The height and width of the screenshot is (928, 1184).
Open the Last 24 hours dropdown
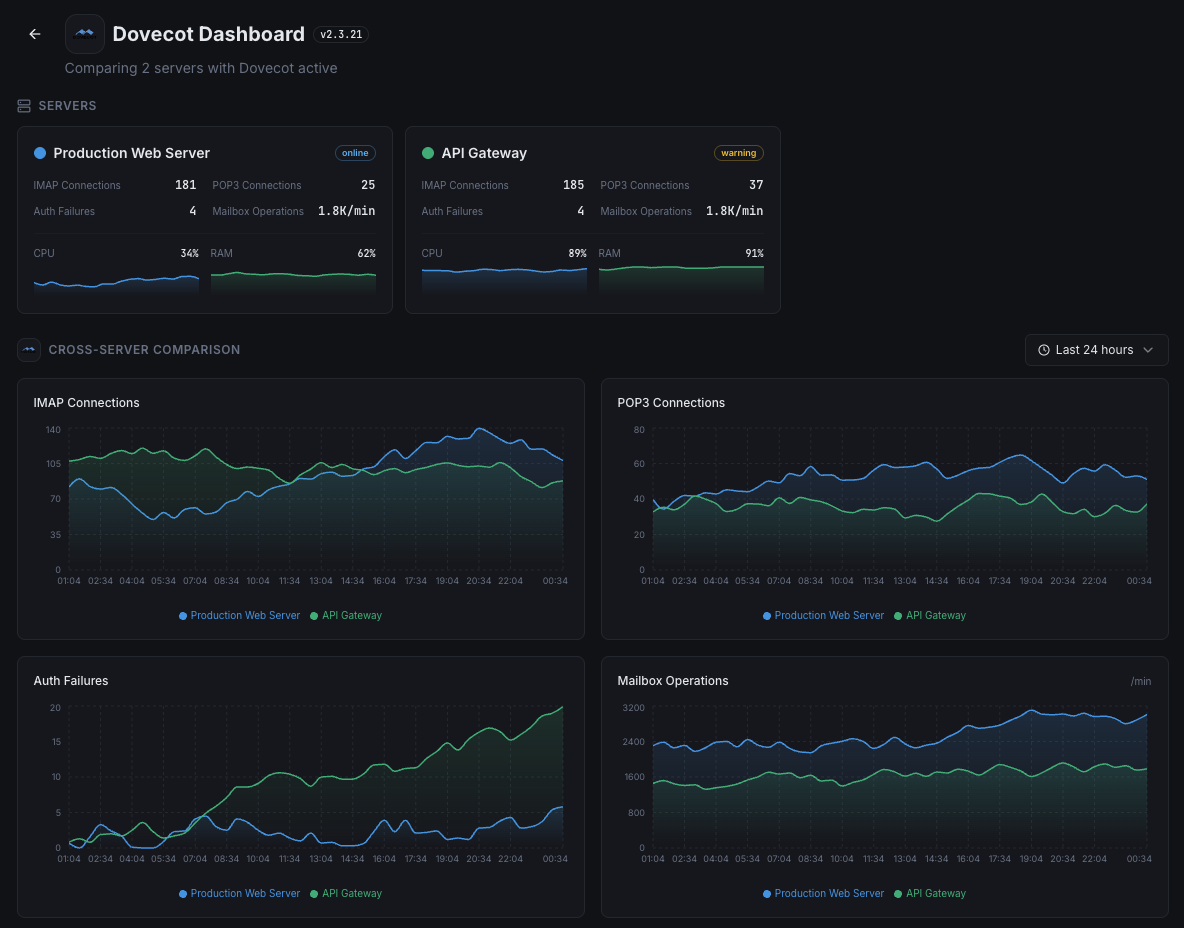click(1095, 350)
